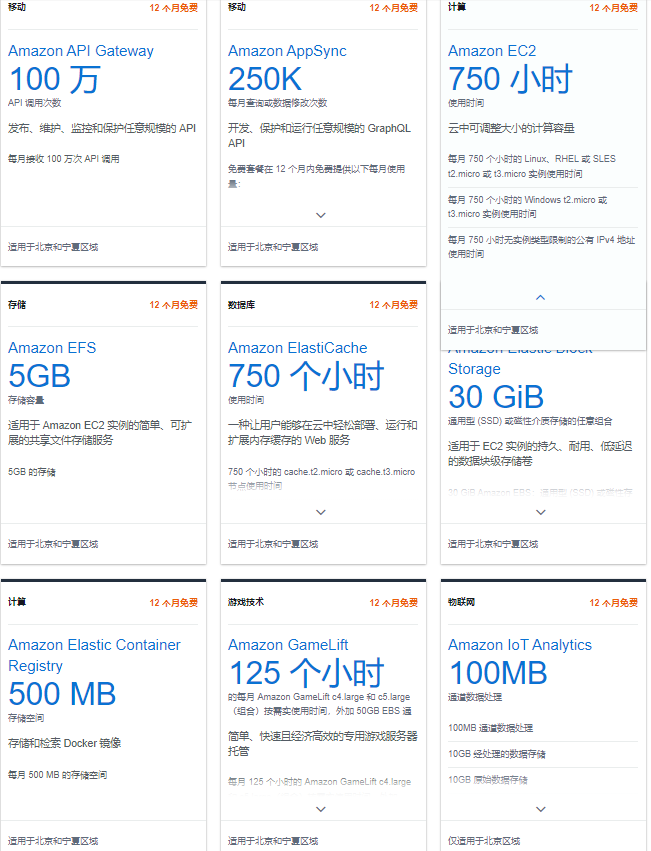Click the 250K AppSync figure
The height and width of the screenshot is (851, 651).
[x=265, y=79]
